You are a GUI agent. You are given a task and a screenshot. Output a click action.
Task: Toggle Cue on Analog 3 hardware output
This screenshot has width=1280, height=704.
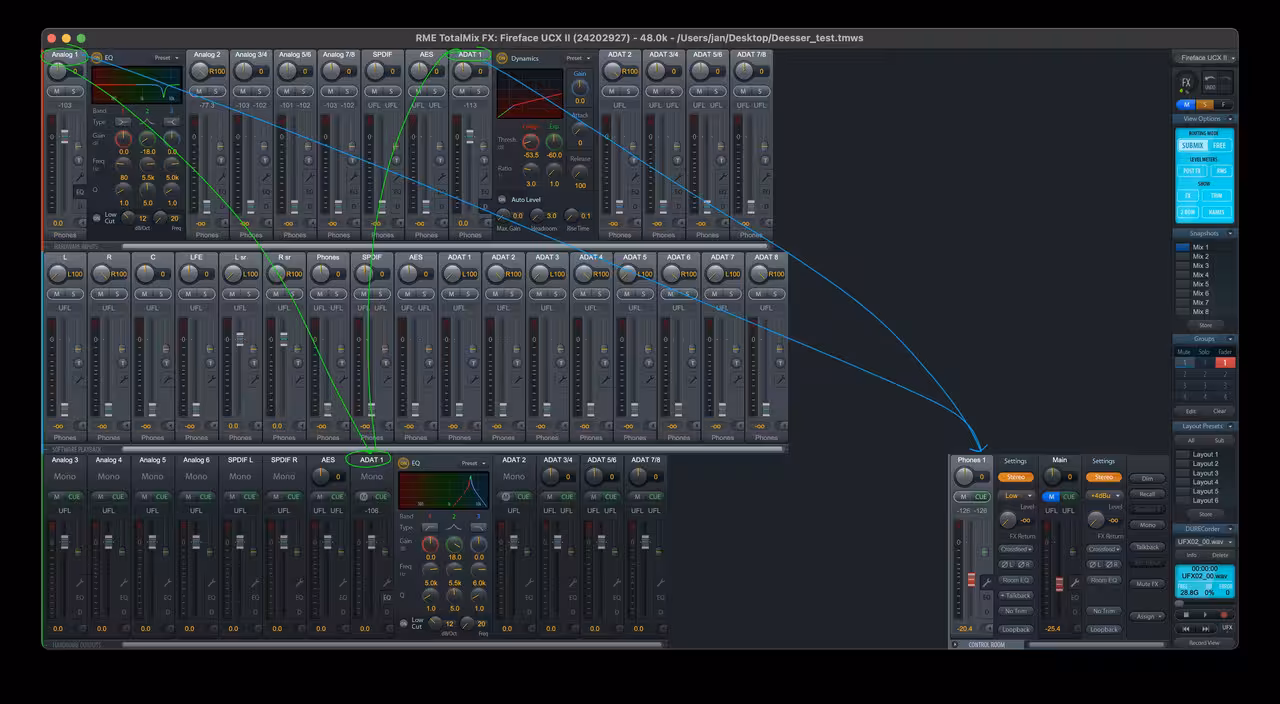[74, 496]
